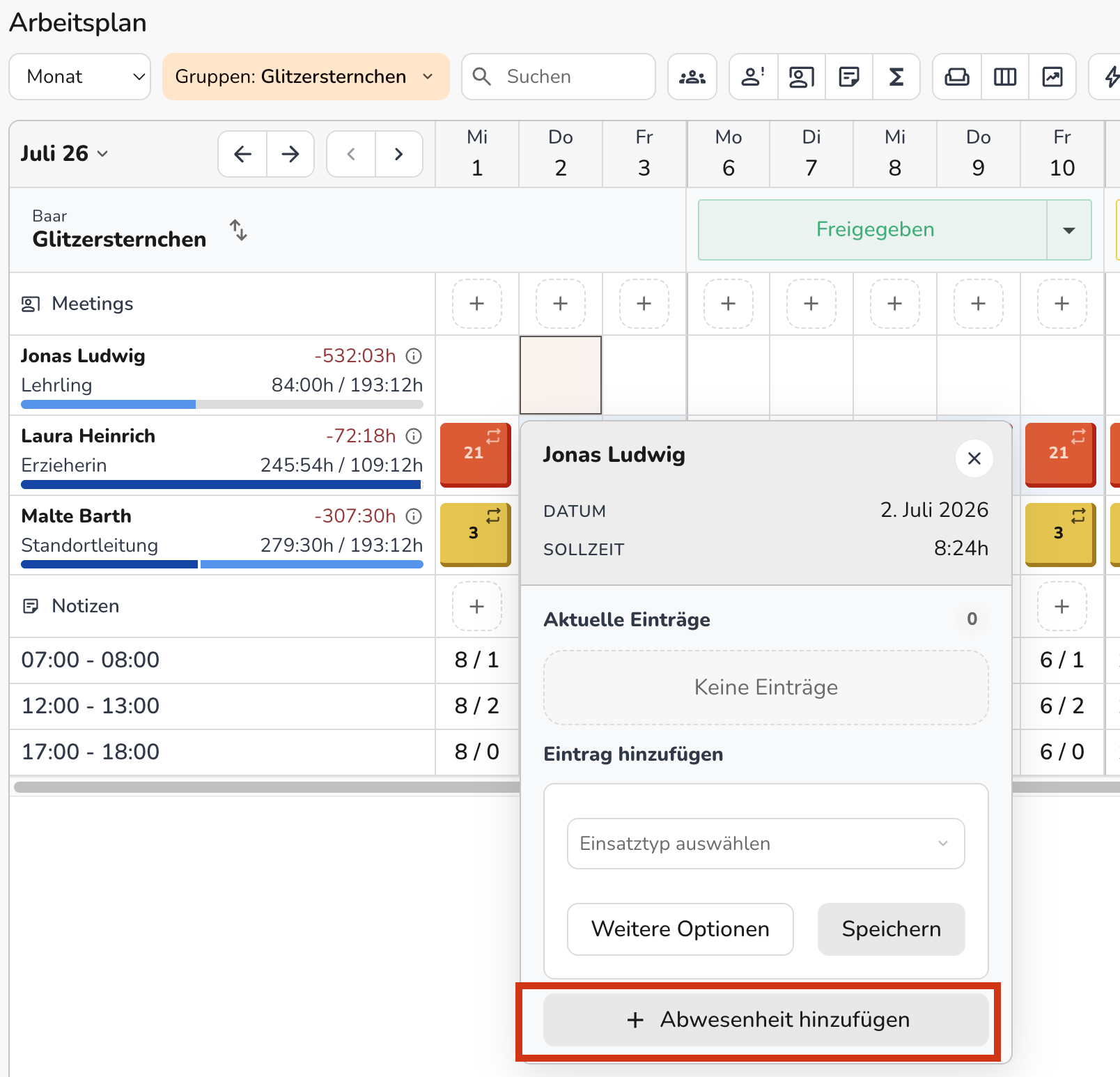Add a meeting on Fr 3
This screenshot has width=1120, height=1077.
644,304
